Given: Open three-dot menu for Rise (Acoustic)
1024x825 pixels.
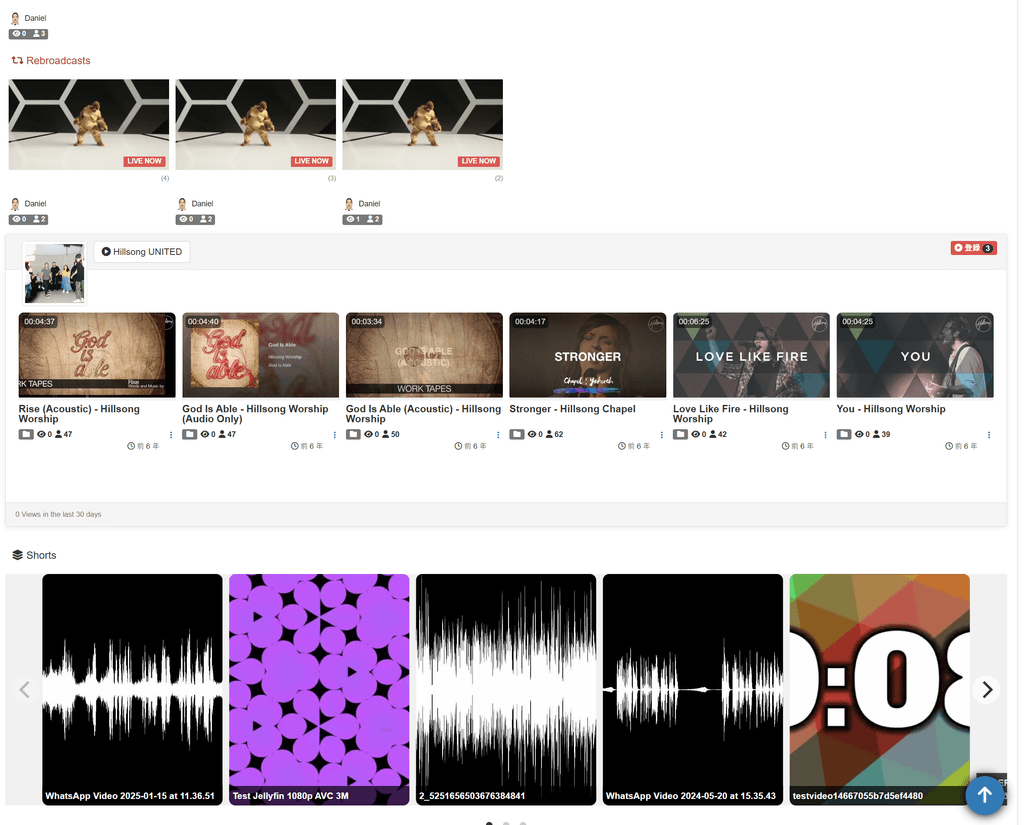Looking at the screenshot, I should click(171, 435).
